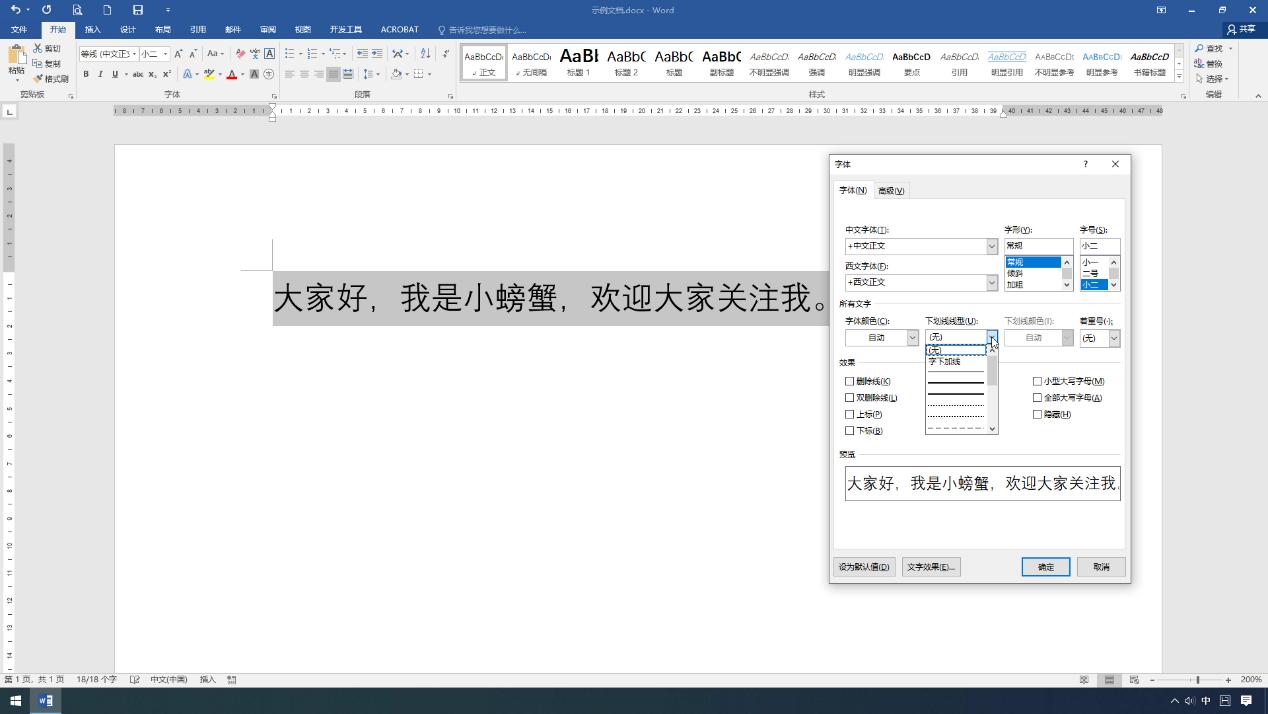Open the 字体颜色 automatic color dropdown
The height and width of the screenshot is (714, 1268).
[912, 337]
